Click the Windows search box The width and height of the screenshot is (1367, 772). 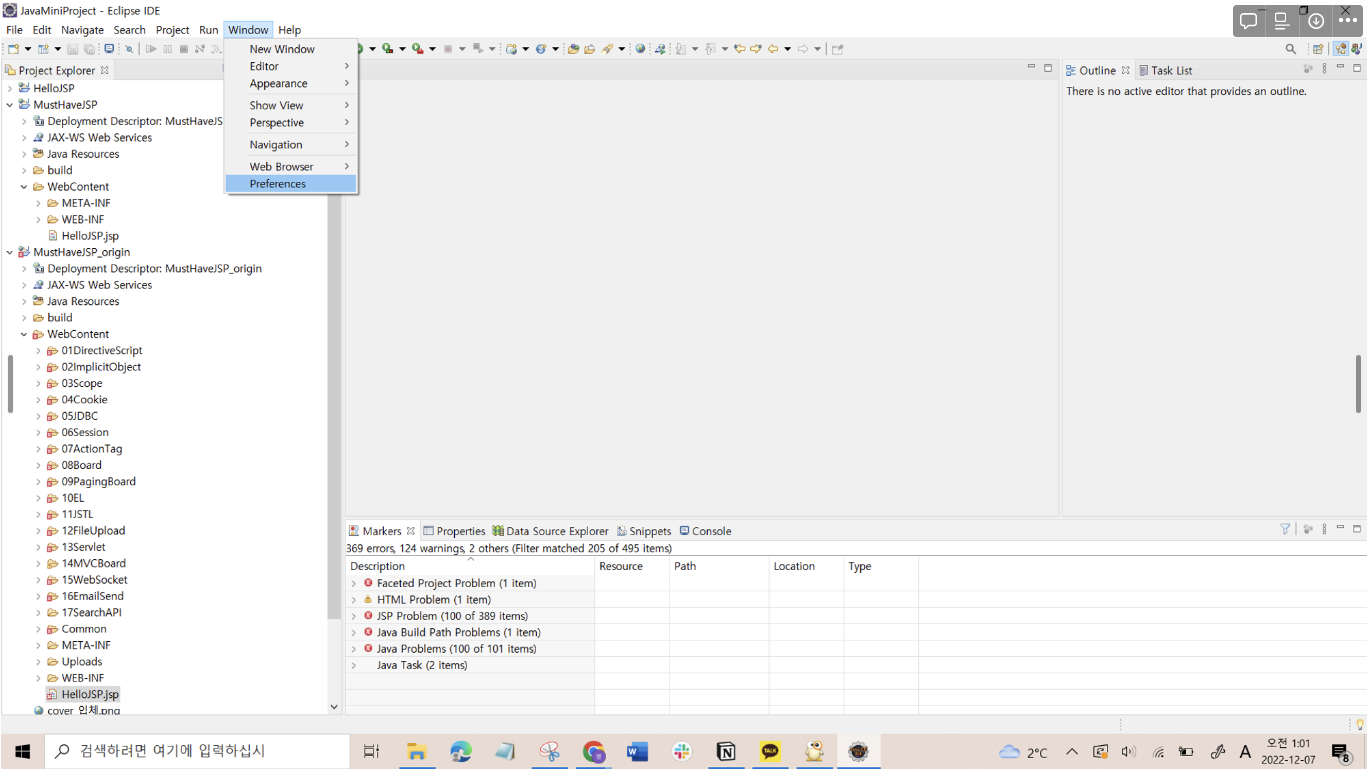(197, 751)
